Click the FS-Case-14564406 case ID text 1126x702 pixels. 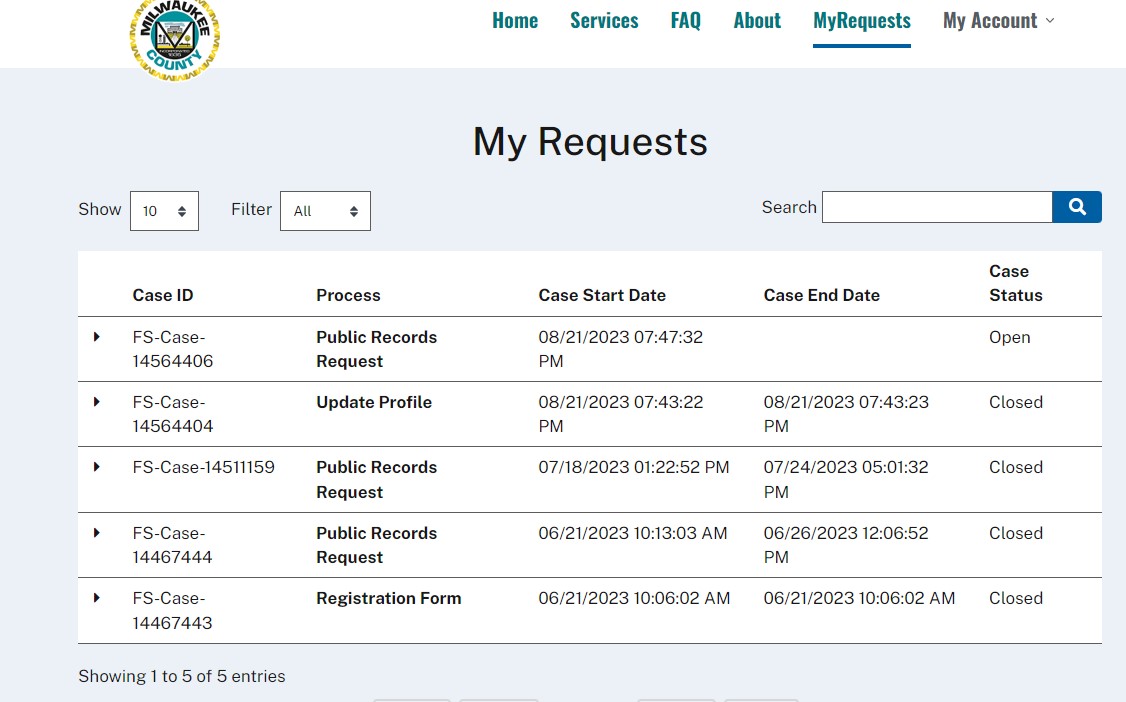172,349
